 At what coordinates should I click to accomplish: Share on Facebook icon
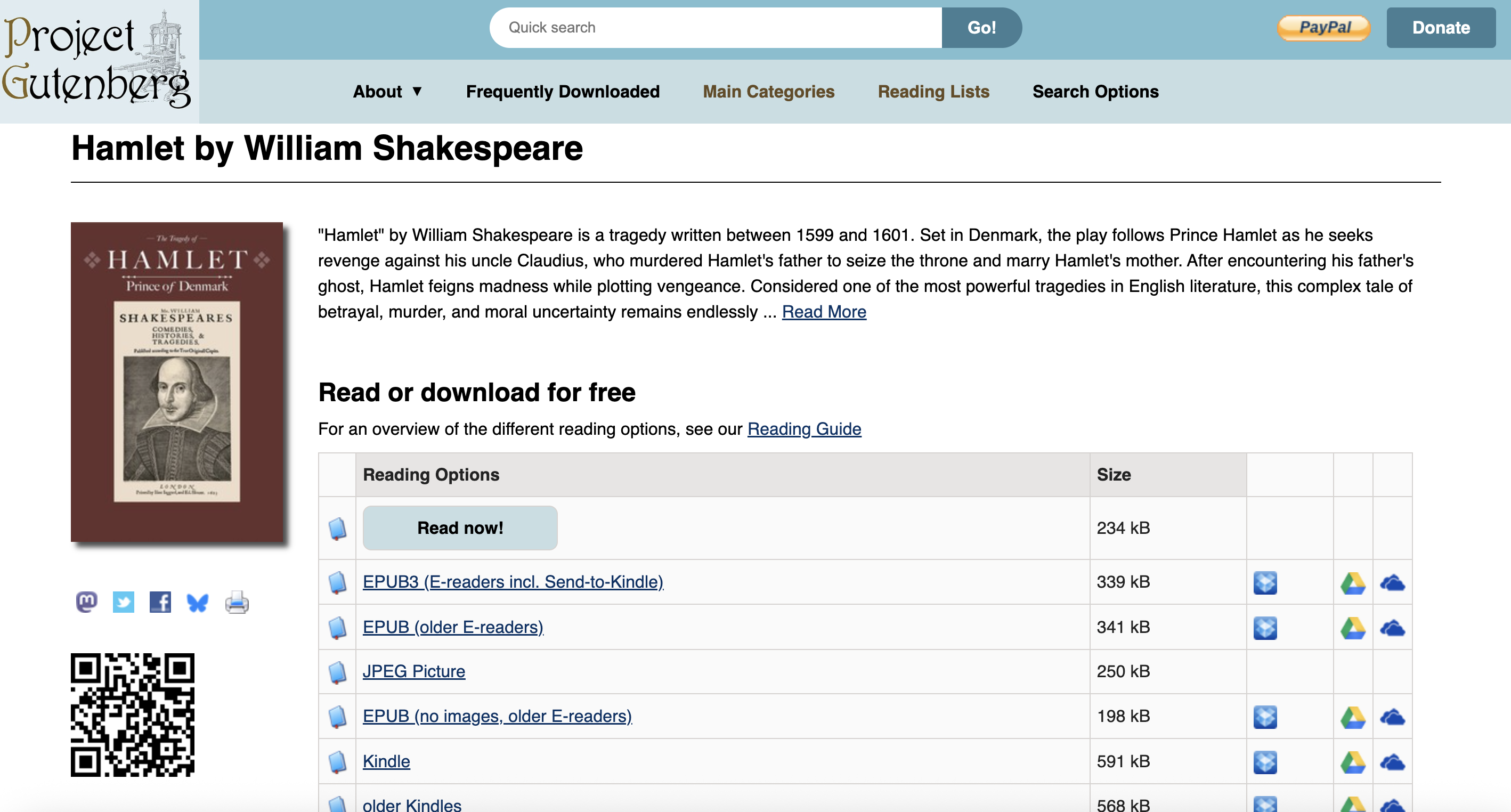tap(160, 602)
